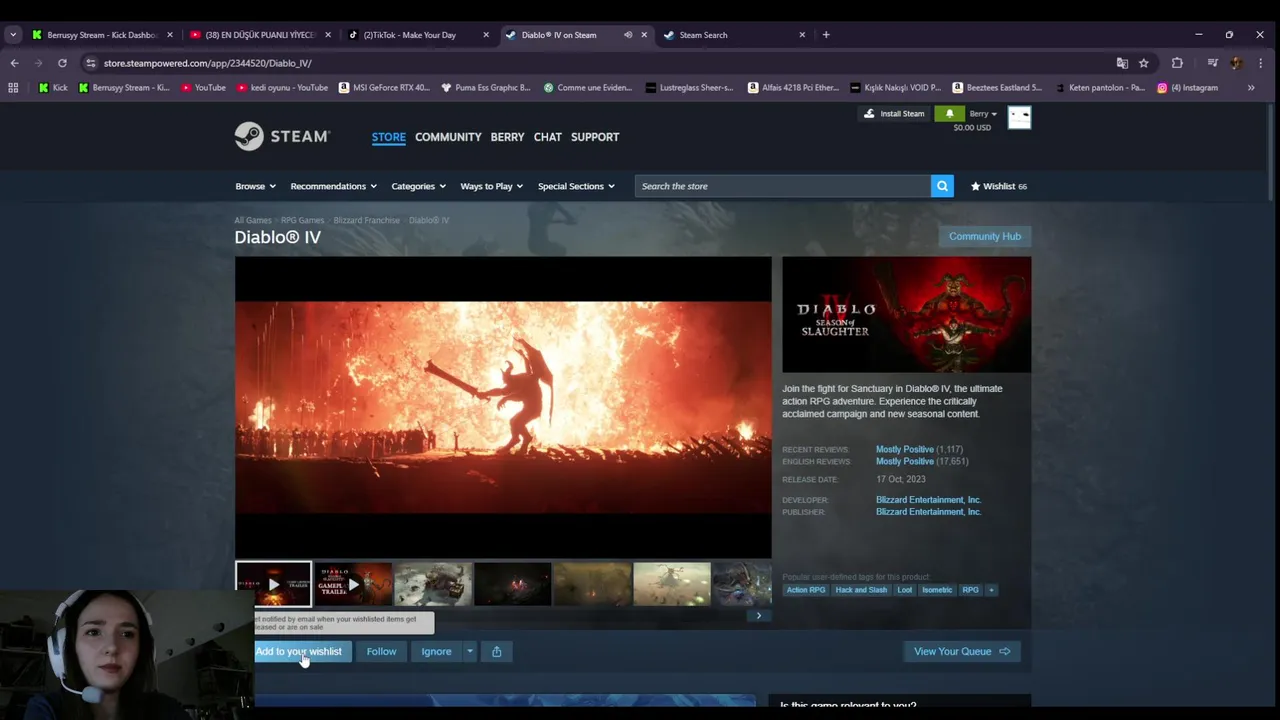Viewport: 1280px width, 720px height.
Task: Open the BERRY profile menu
Action: click(507, 137)
